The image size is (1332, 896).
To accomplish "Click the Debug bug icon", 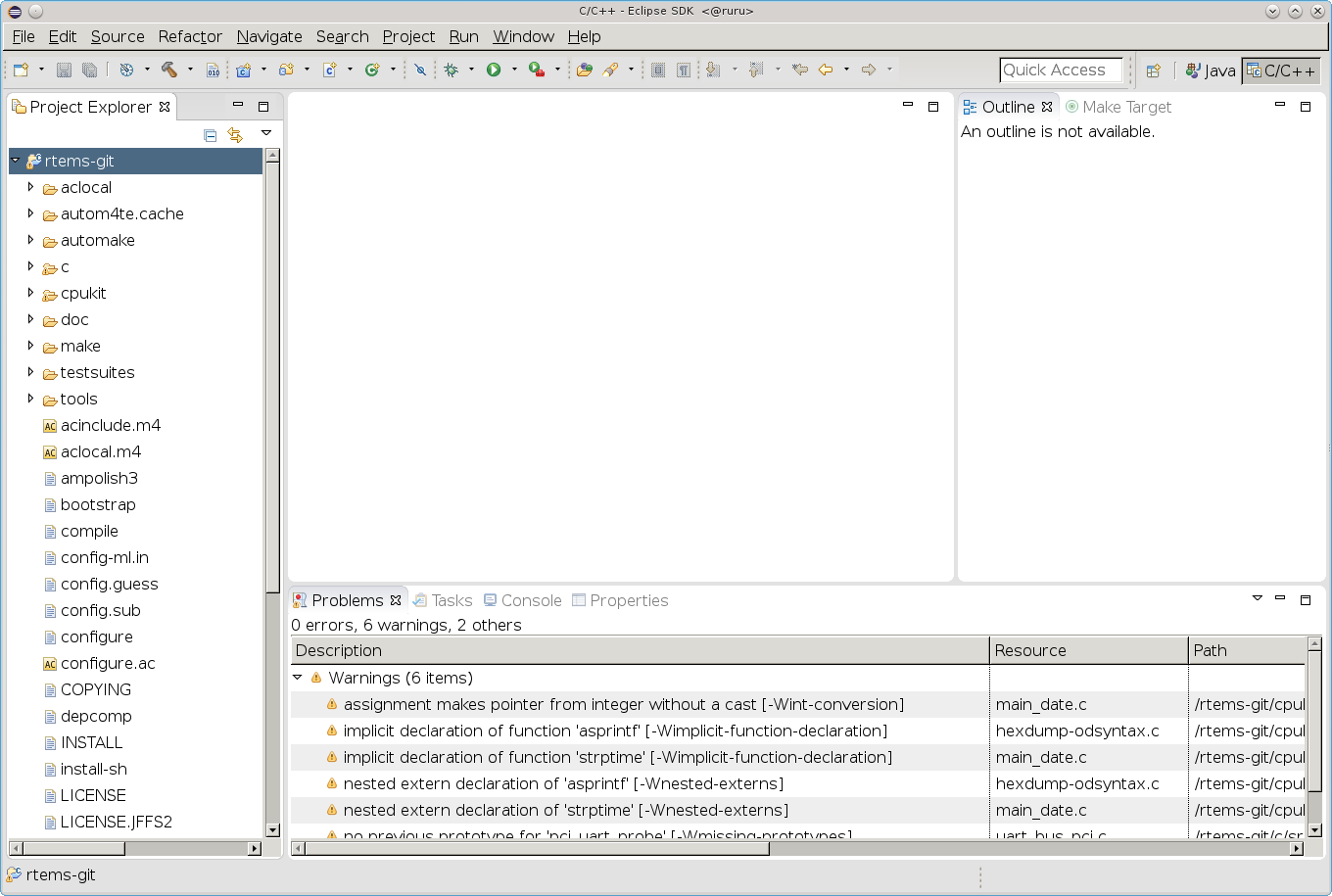I will point(452,71).
